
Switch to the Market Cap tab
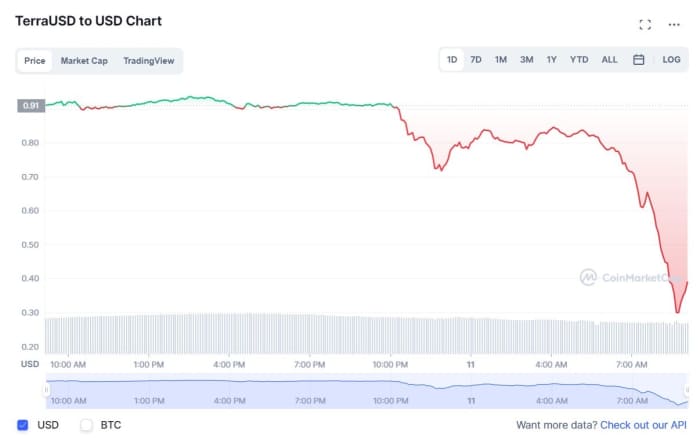click(84, 61)
